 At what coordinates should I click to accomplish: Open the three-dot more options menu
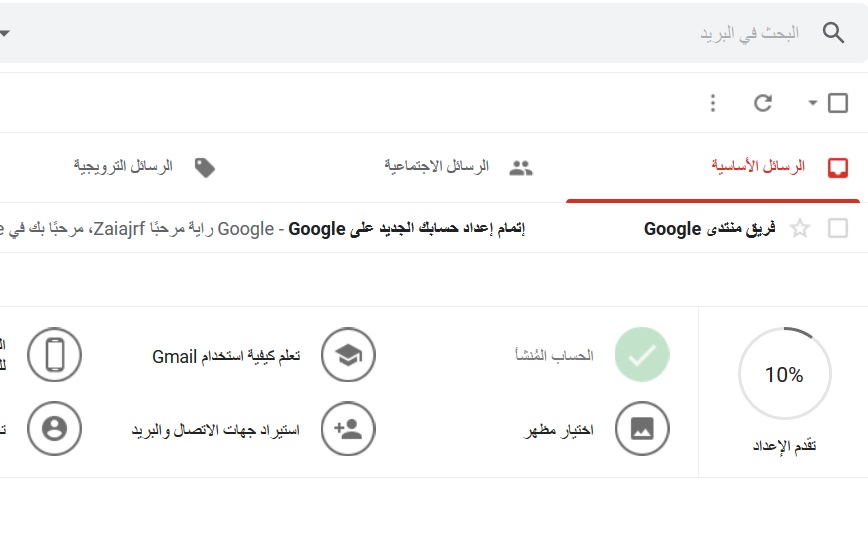713,103
